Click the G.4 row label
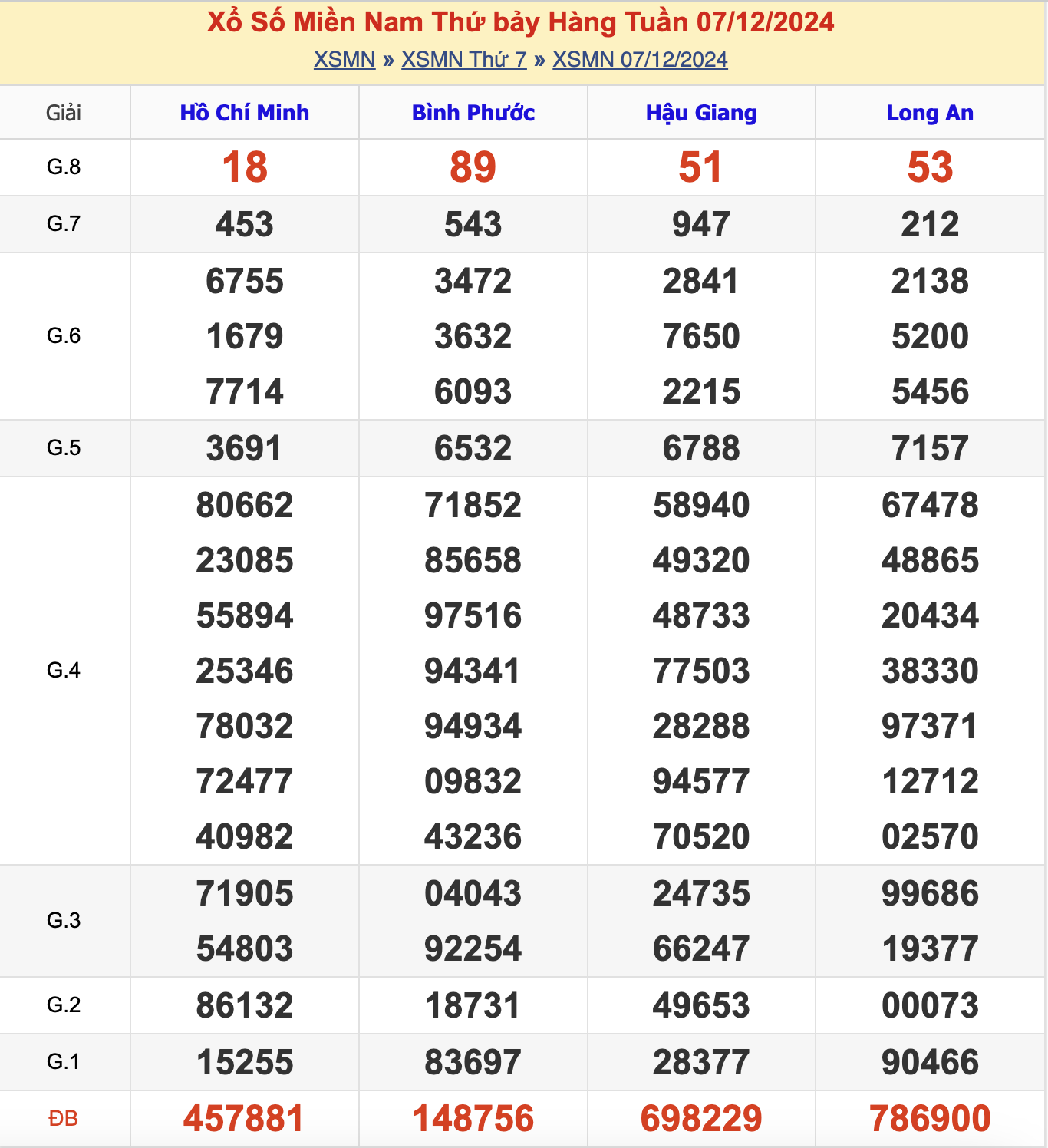 (x=64, y=671)
